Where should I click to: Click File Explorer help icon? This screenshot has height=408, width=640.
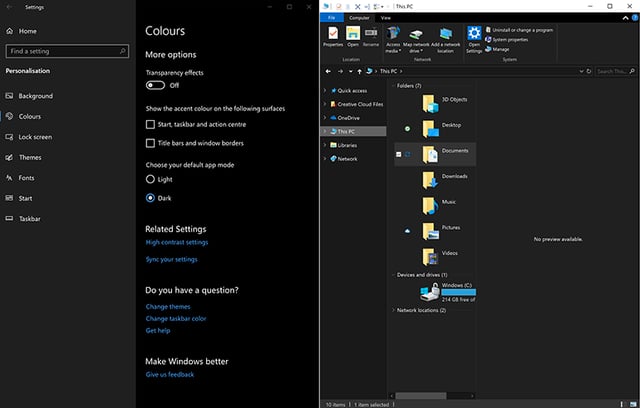point(635,18)
